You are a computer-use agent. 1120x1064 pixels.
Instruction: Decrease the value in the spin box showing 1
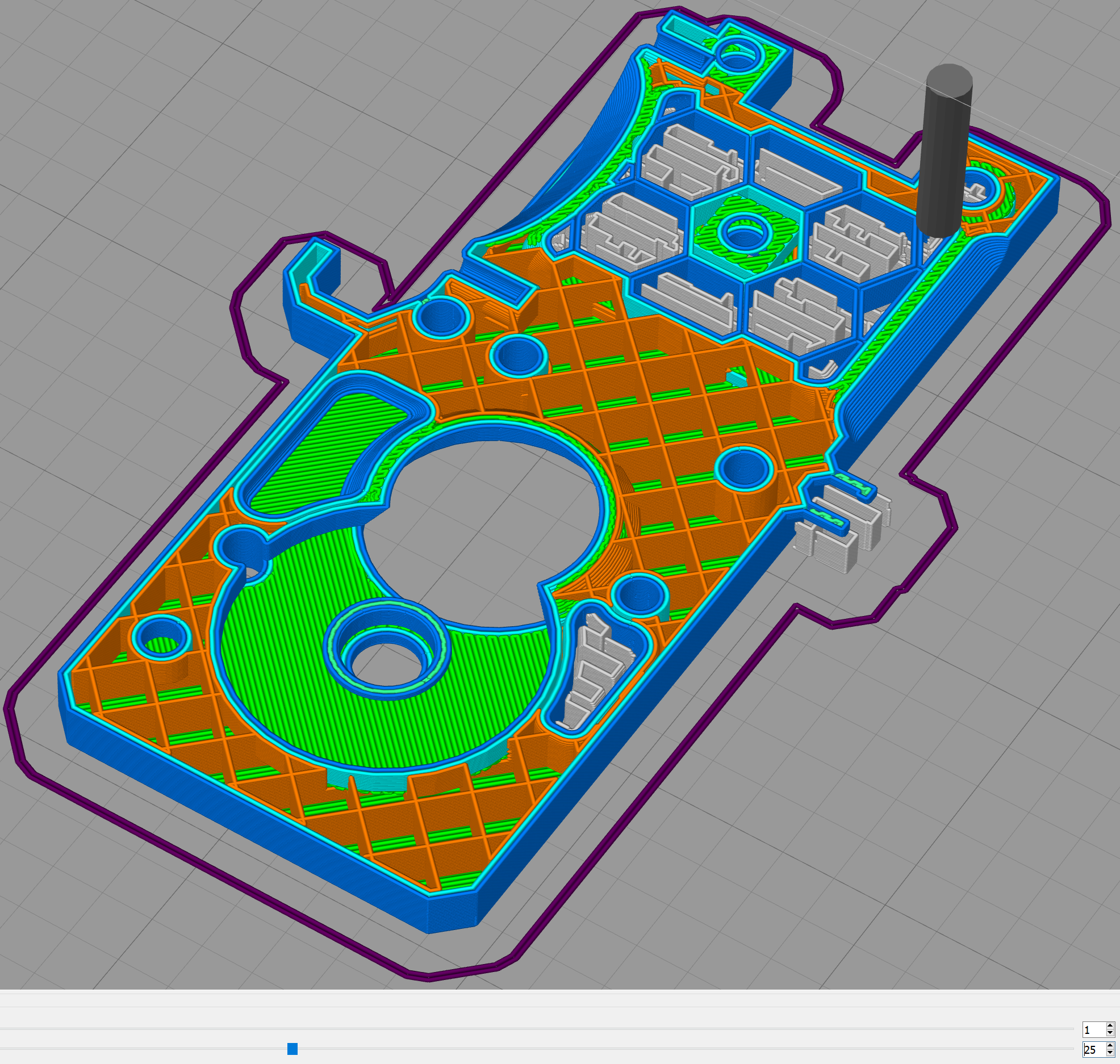(1110, 1033)
